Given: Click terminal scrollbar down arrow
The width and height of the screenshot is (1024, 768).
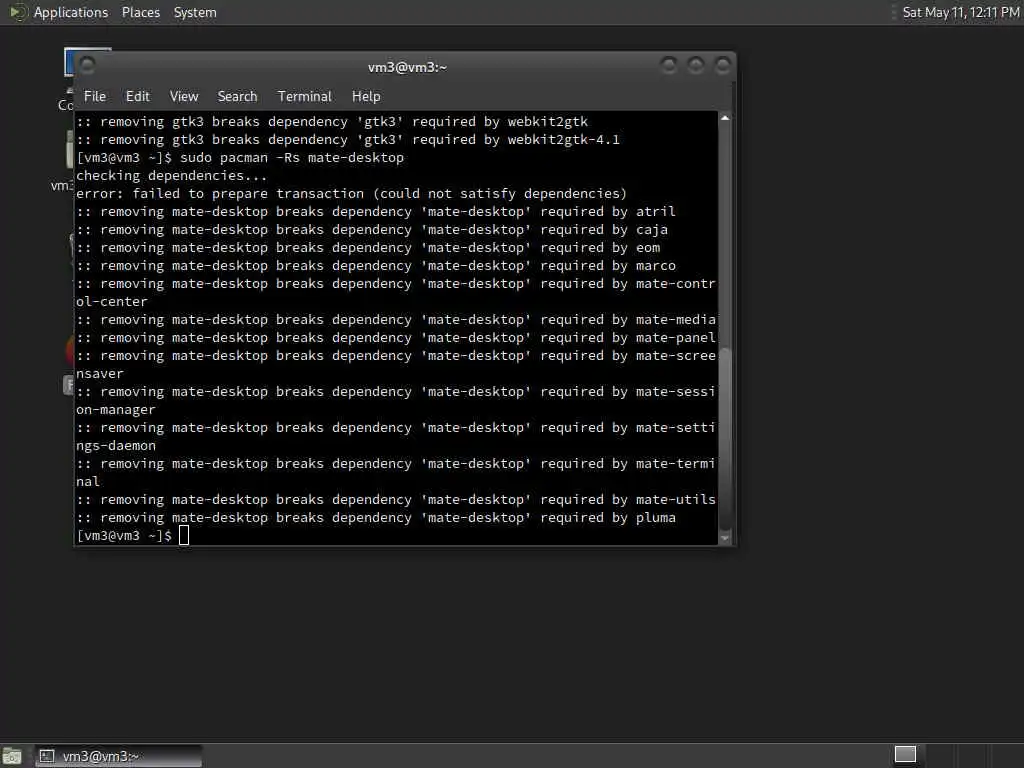Looking at the screenshot, I should 725,538.
